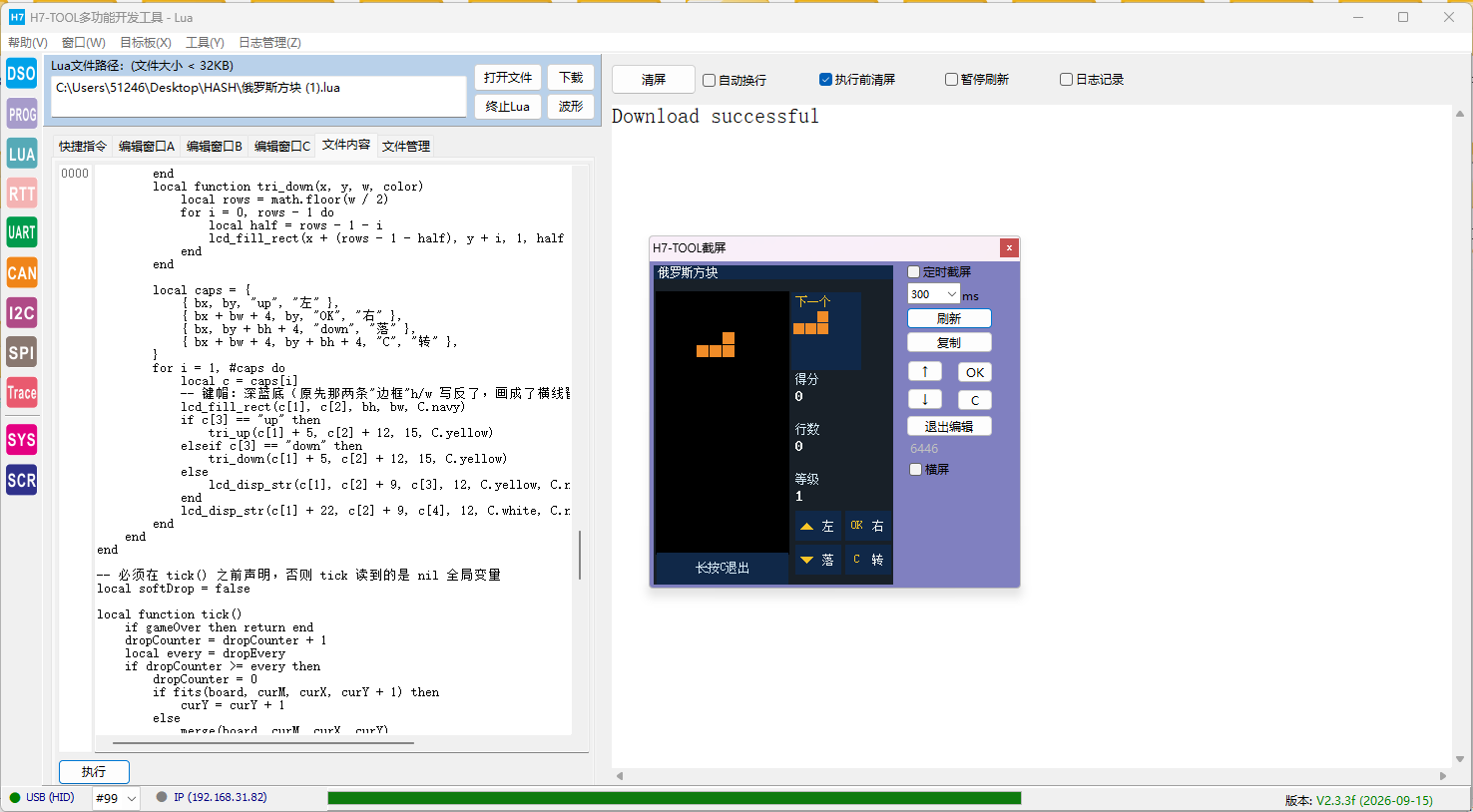Switch to the 编辑窗口A tab

point(146,146)
